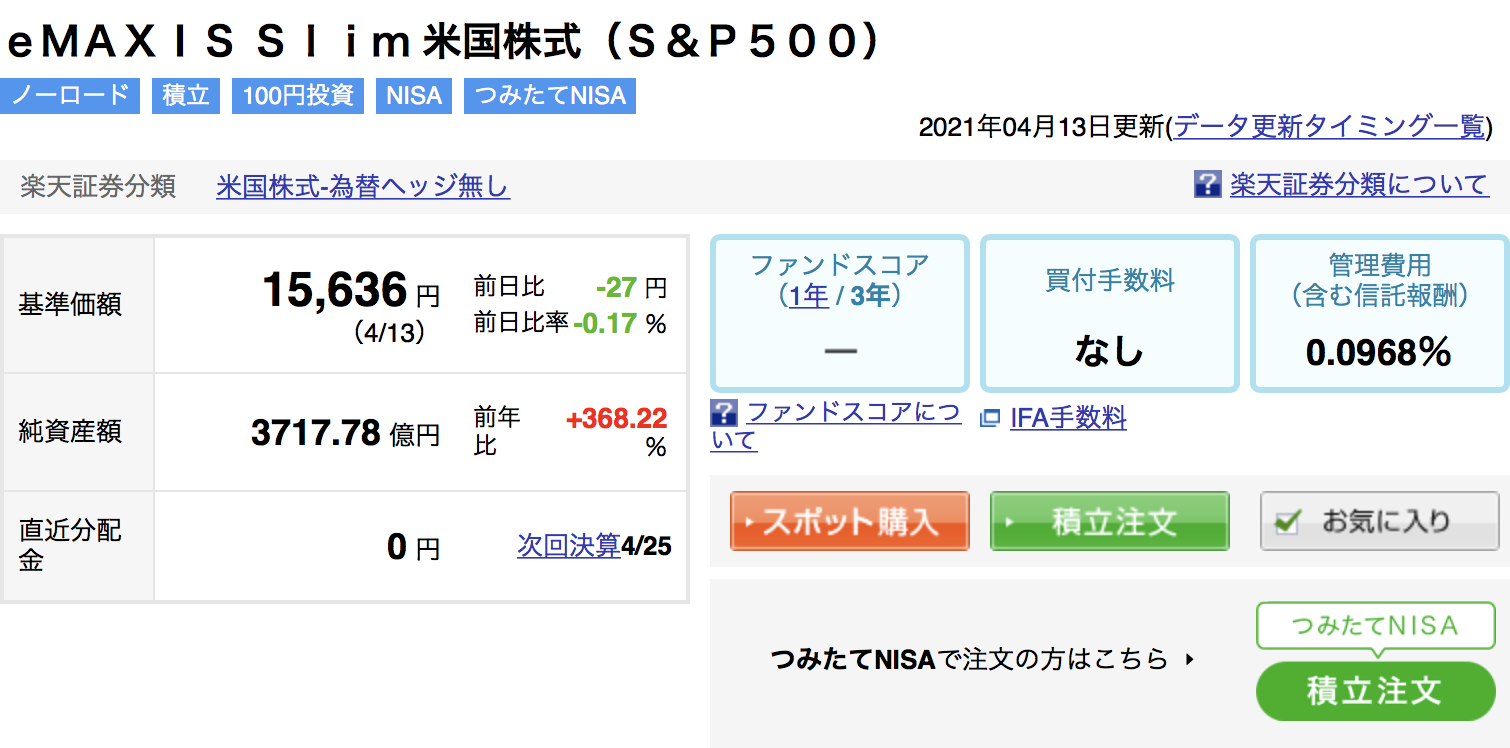Click the blue つみたてNISA tag
Screen dimensions: 1510x748
550,96
